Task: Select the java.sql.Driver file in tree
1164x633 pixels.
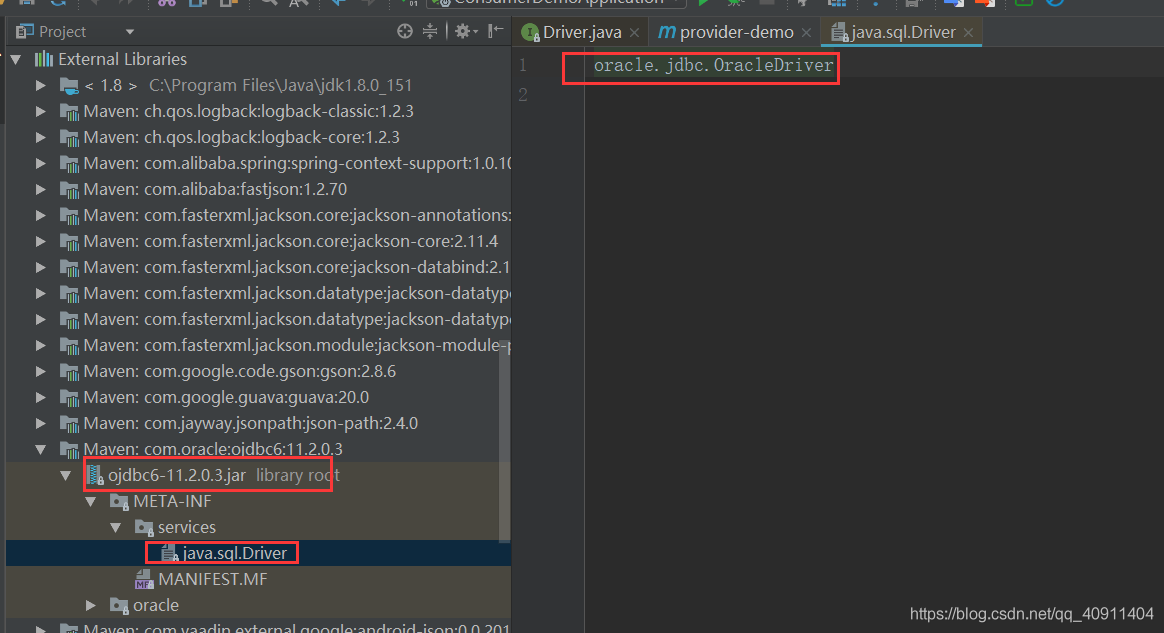Action: point(258,553)
